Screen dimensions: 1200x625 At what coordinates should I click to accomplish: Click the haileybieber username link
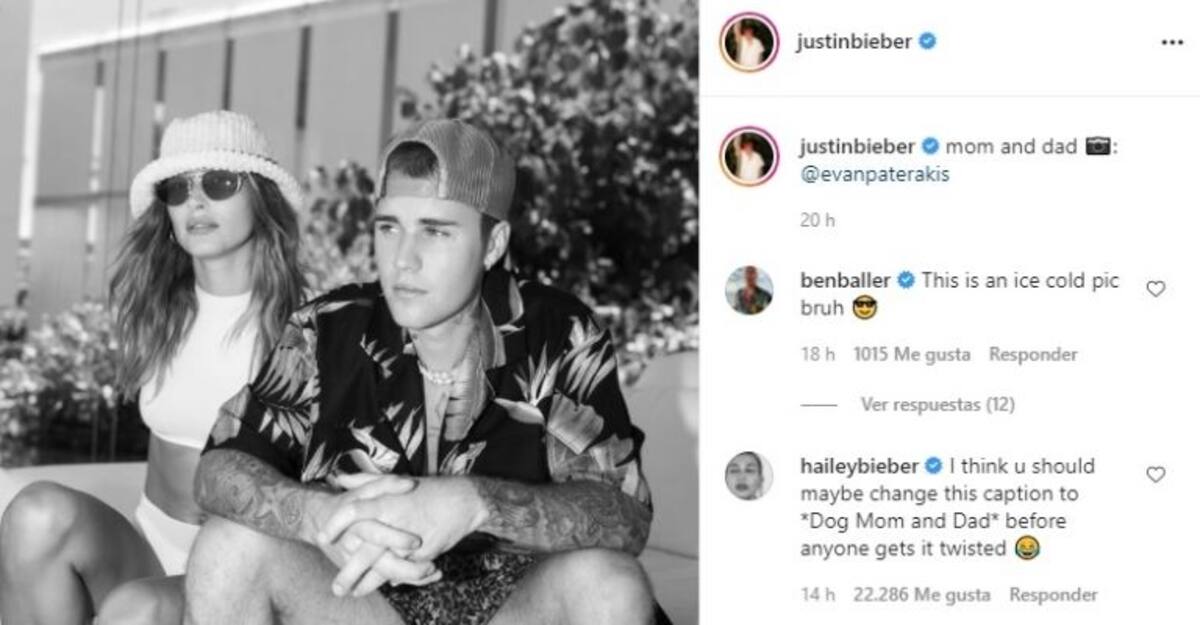click(x=860, y=465)
